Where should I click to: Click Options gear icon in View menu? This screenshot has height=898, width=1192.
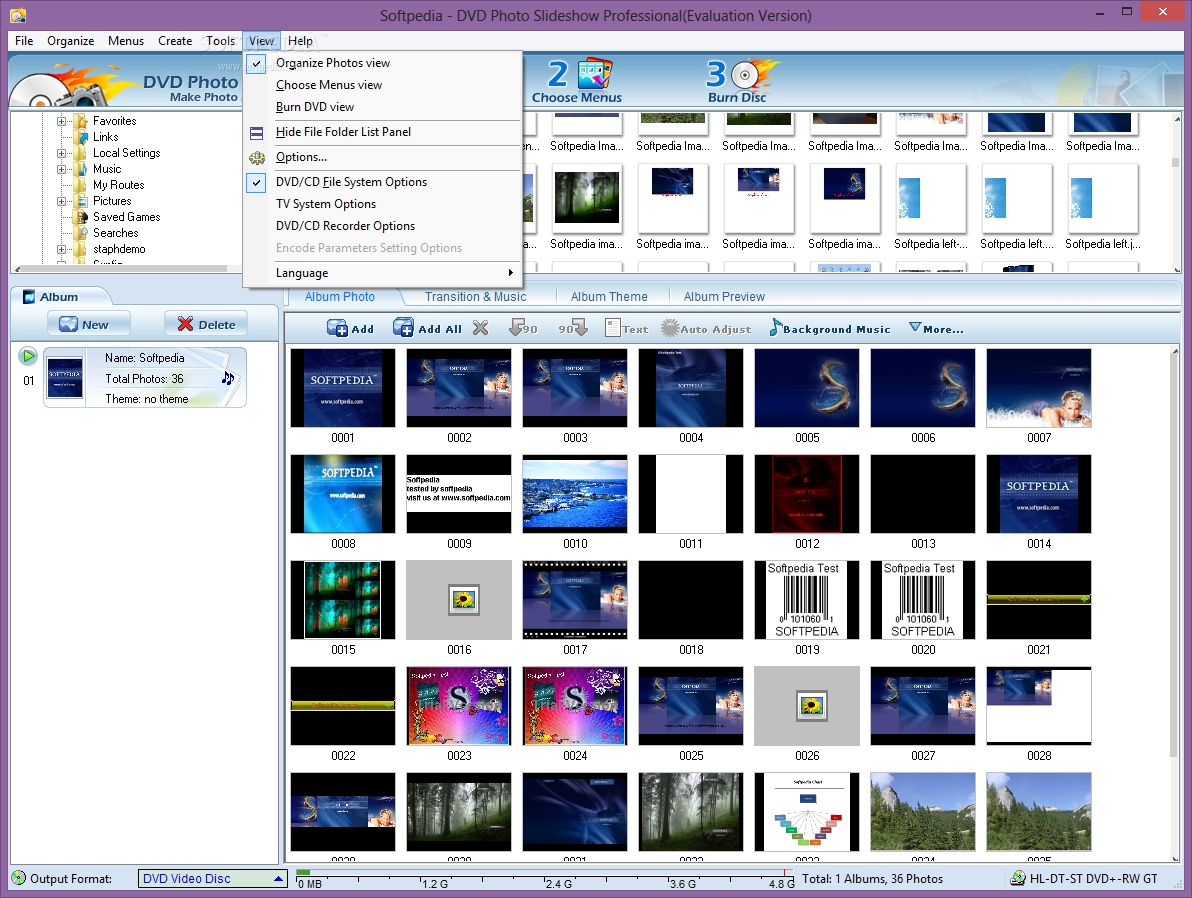pos(257,157)
